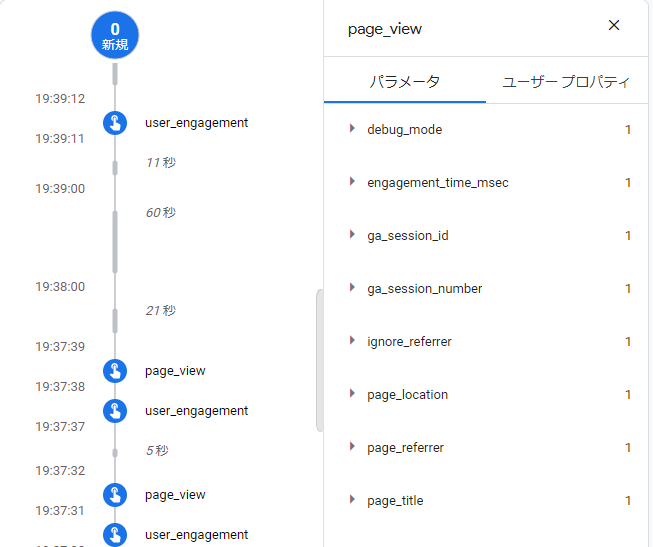This screenshot has height=547, width=653.
Task: Click the user_engagement event icon at 19:39:12
Action: [115, 123]
